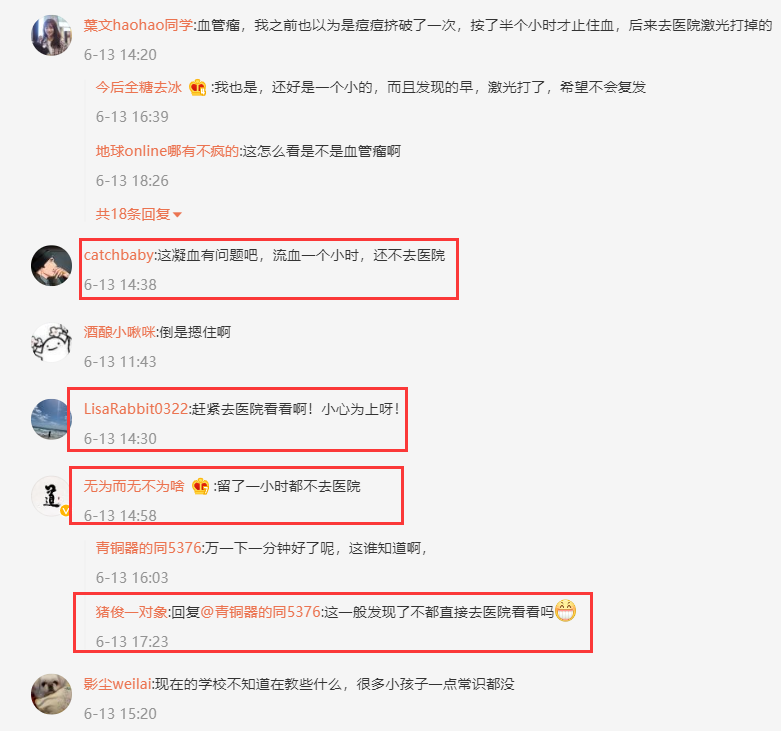The height and width of the screenshot is (731, 781).
Task: Open 影尘weilai's dog avatar
Action: click(x=51, y=694)
